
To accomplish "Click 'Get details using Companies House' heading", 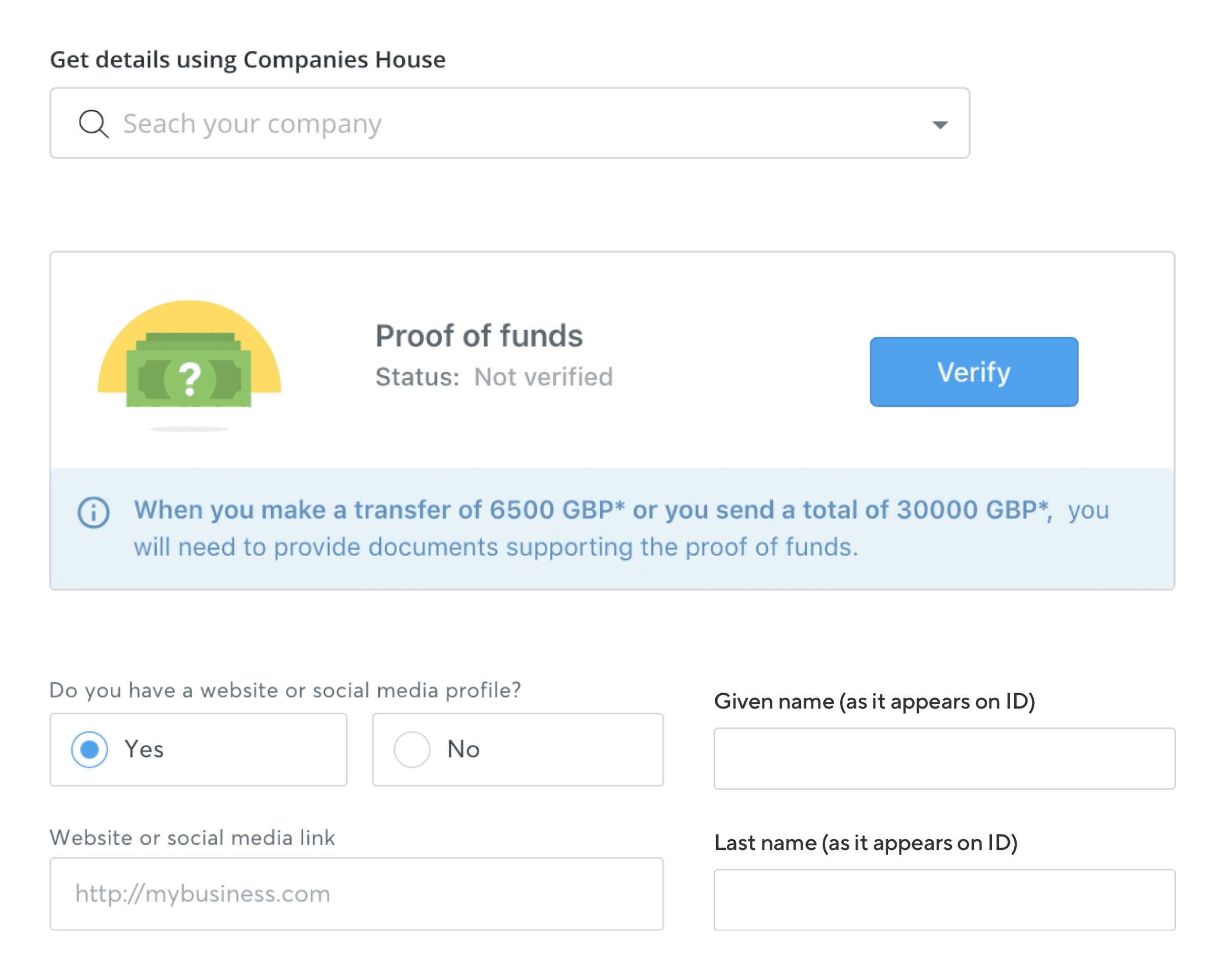I will (x=247, y=58).
